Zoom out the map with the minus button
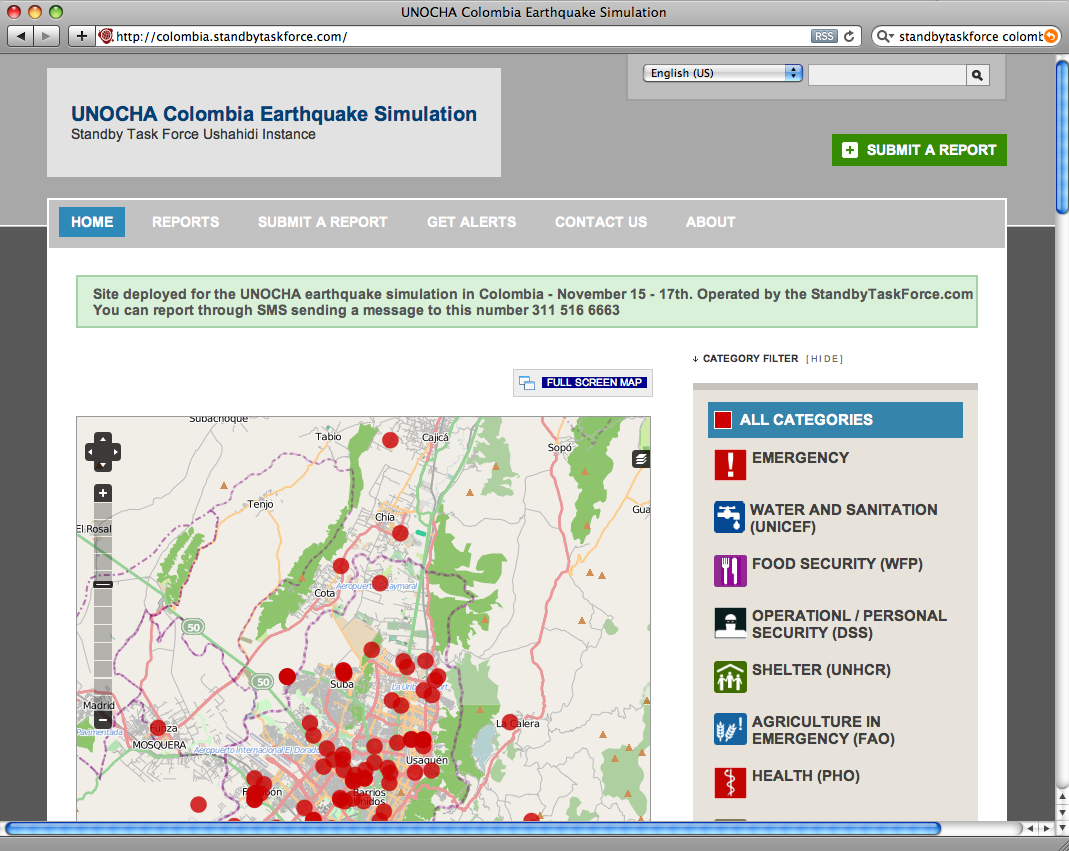The height and width of the screenshot is (851, 1069). 103,720
